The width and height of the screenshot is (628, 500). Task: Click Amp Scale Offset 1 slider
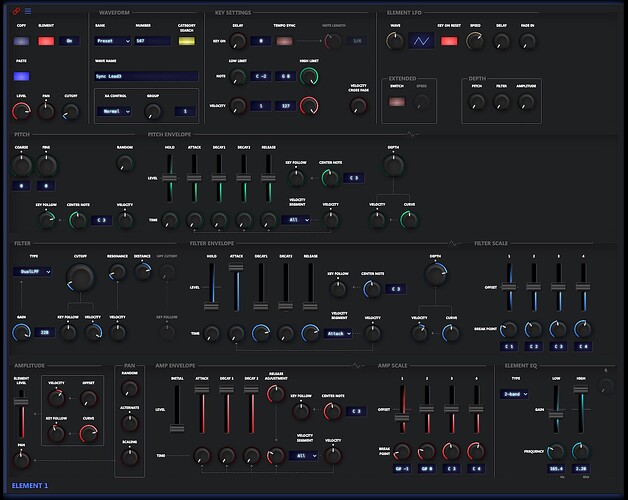coord(402,409)
